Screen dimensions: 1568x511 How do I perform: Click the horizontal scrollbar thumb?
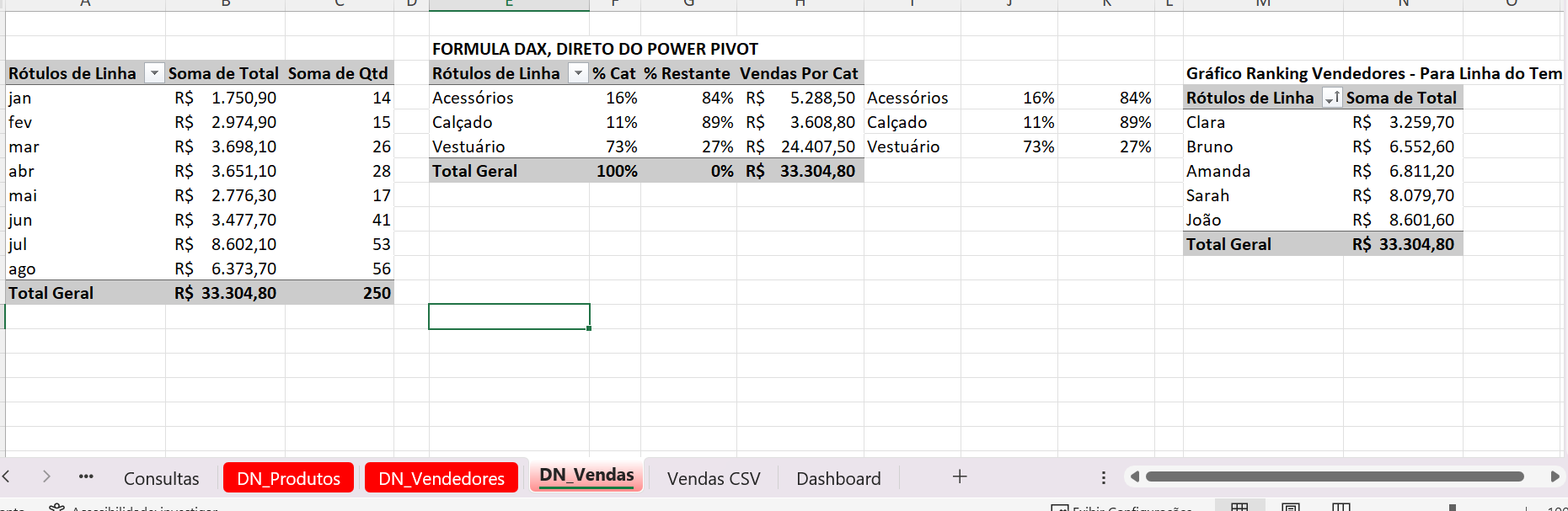pyautogui.click(x=1335, y=476)
